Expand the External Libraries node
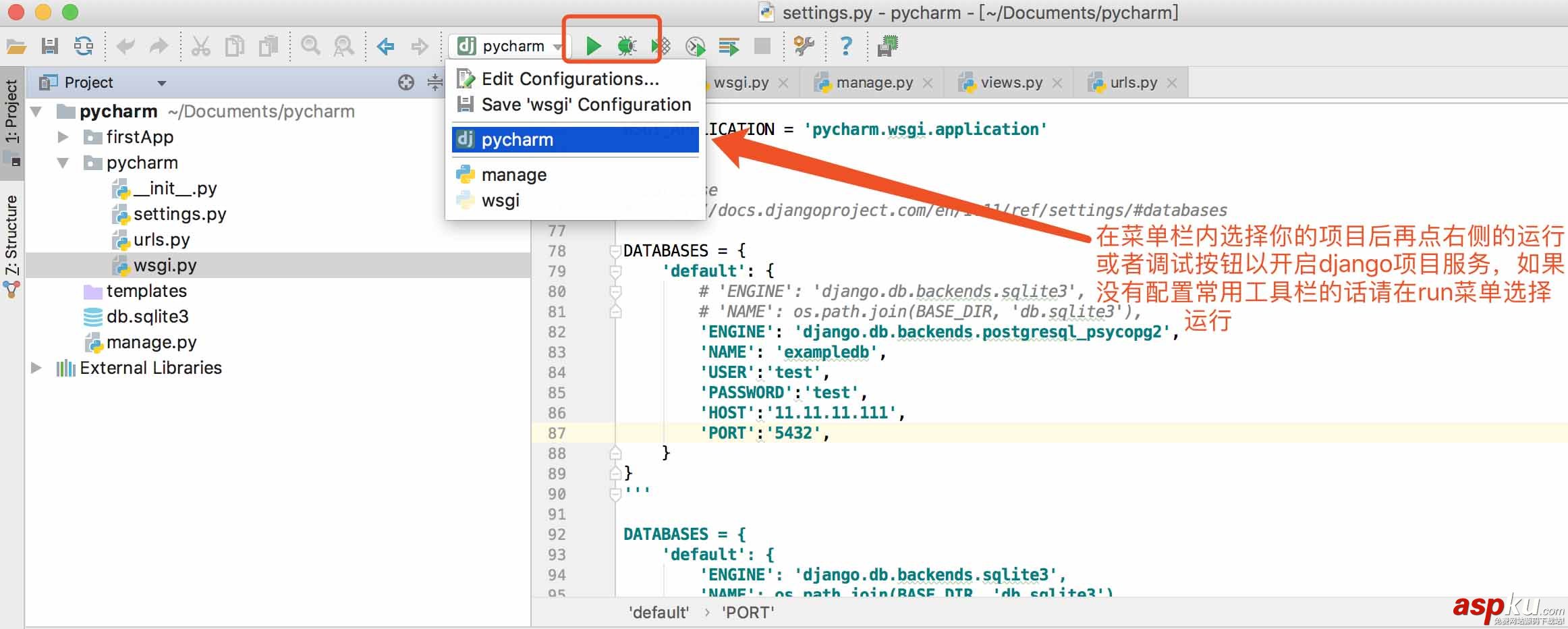 pos(35,368)
